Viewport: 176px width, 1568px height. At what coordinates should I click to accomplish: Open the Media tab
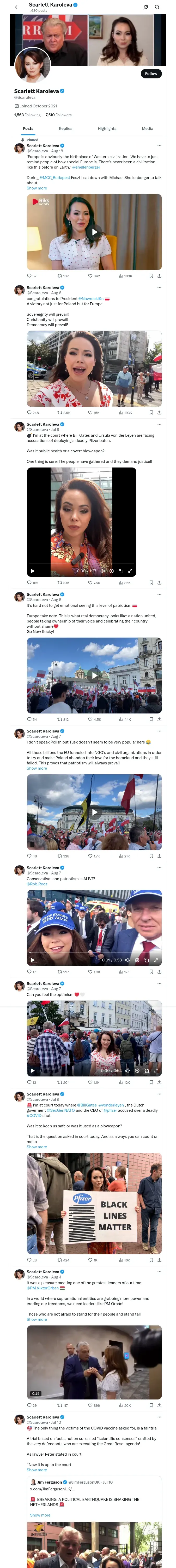pos(148,128)
